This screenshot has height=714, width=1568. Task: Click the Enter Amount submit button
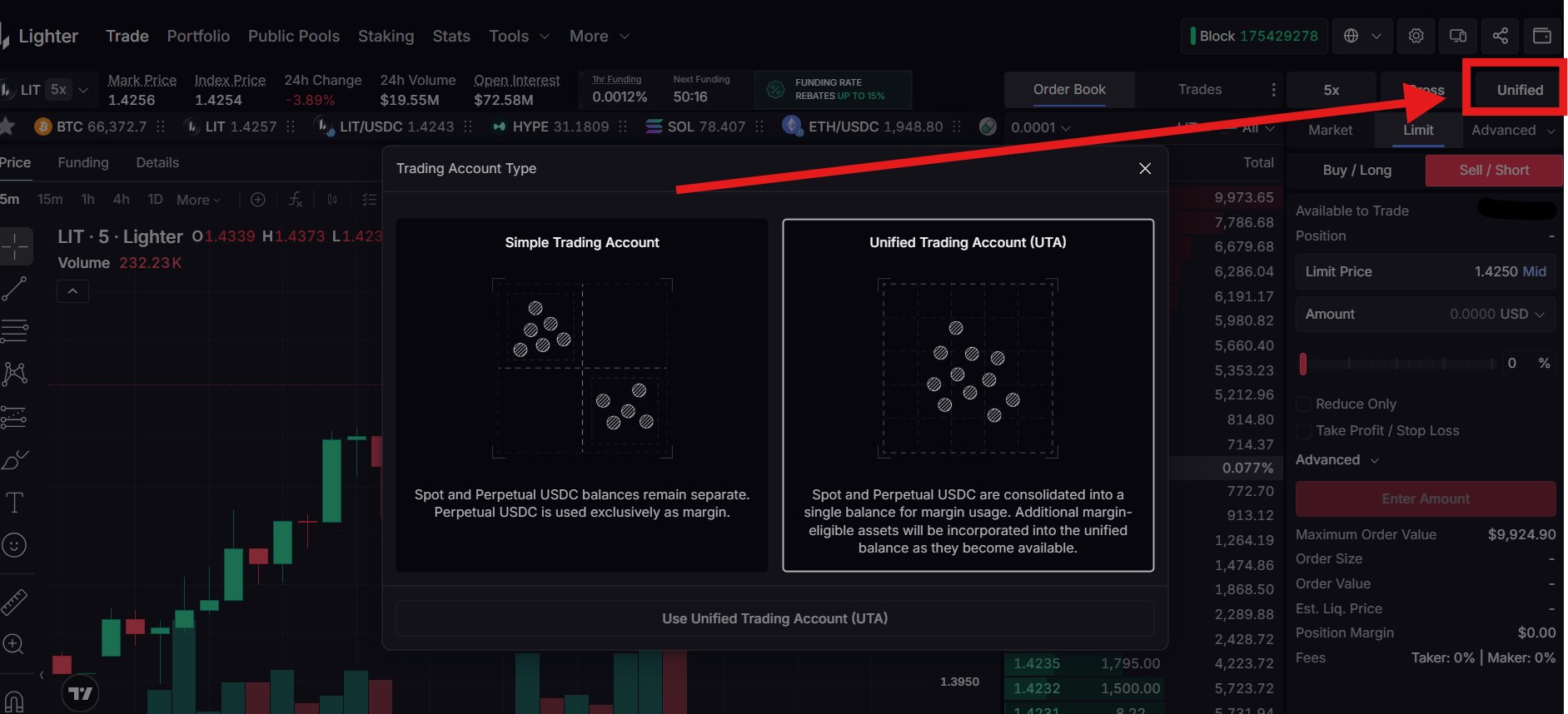[1426, 498]
